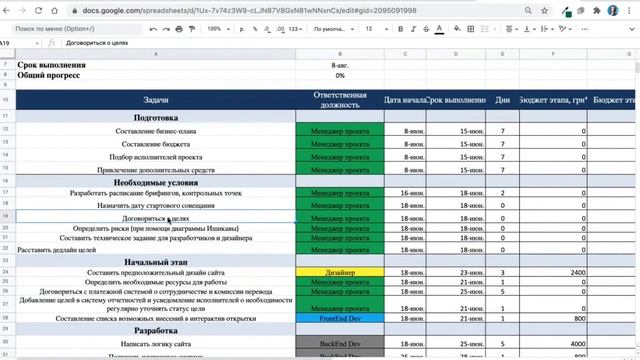This screenshot has width=640, height=360.
Task: Open the text wrapping dropdown
Action: (547, 29)
